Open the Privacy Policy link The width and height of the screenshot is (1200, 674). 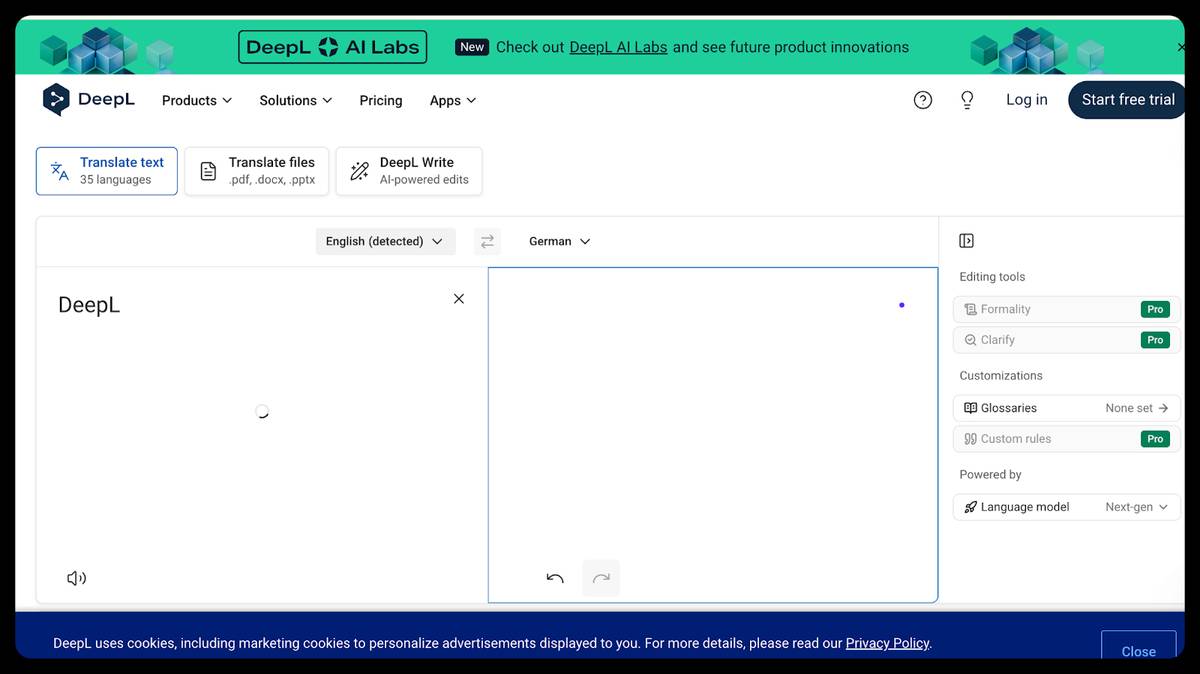point(887,643)
